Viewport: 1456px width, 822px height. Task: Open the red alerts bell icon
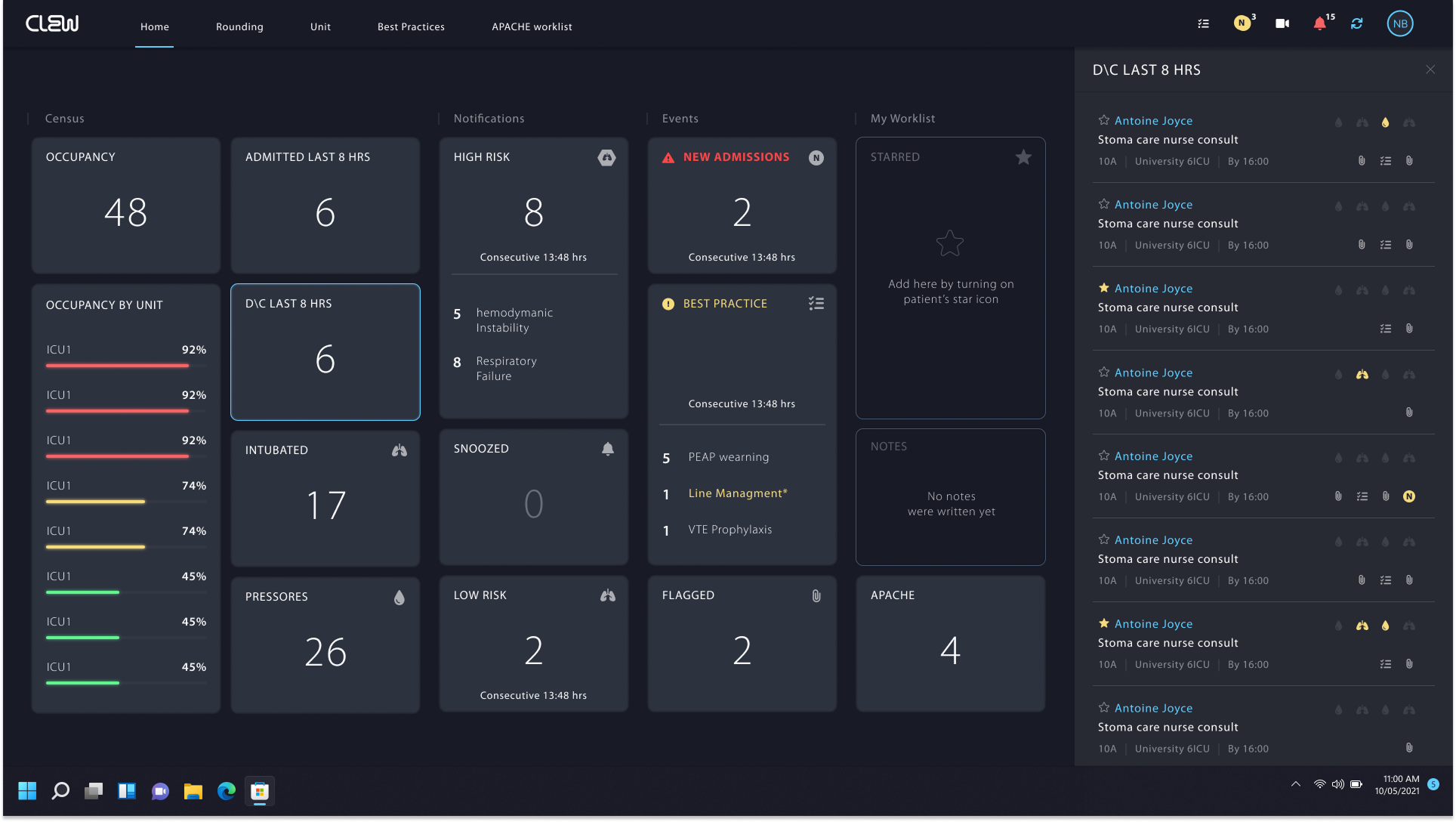point(1319,23)
